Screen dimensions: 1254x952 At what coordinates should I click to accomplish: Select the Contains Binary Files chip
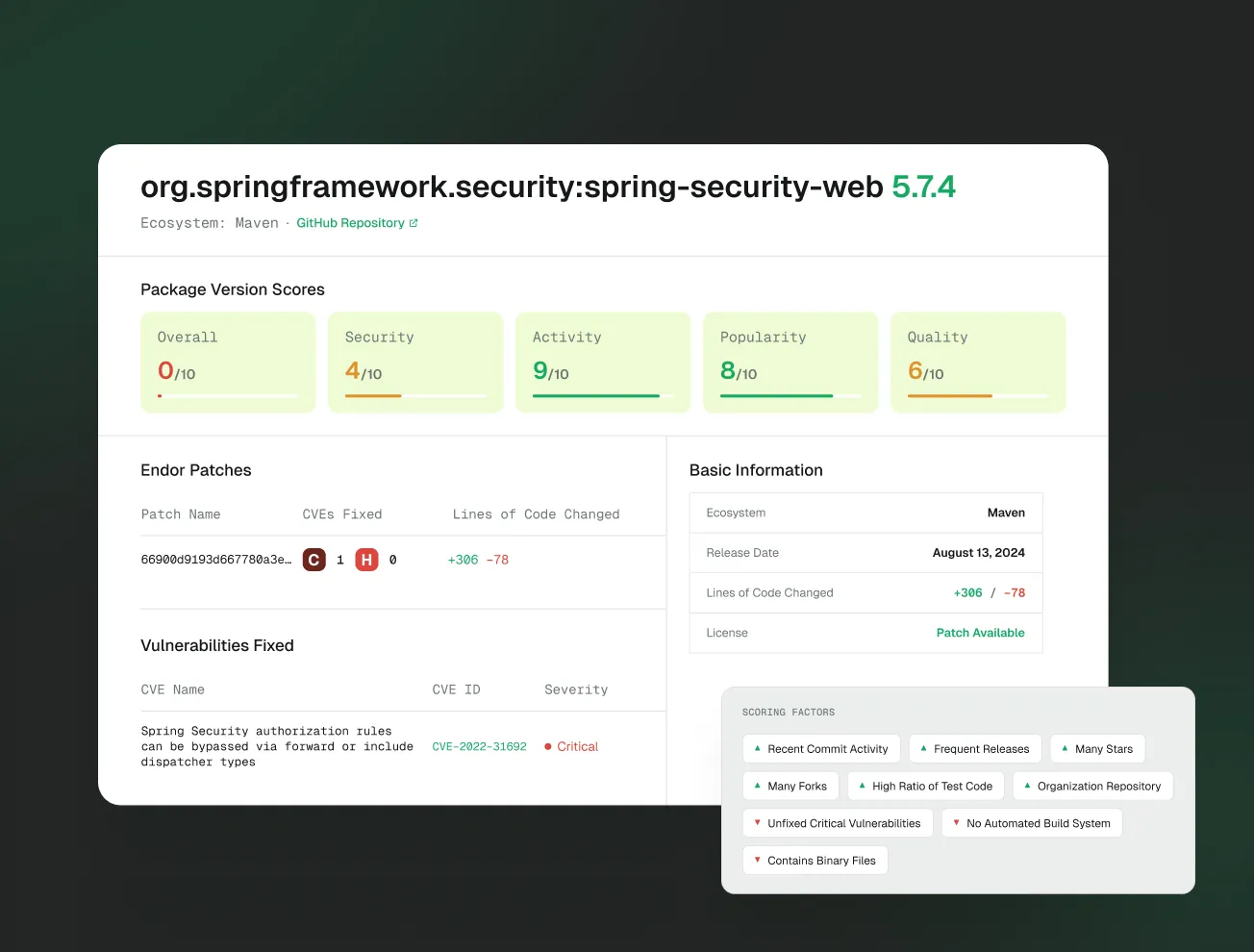[x=815, y=860]
